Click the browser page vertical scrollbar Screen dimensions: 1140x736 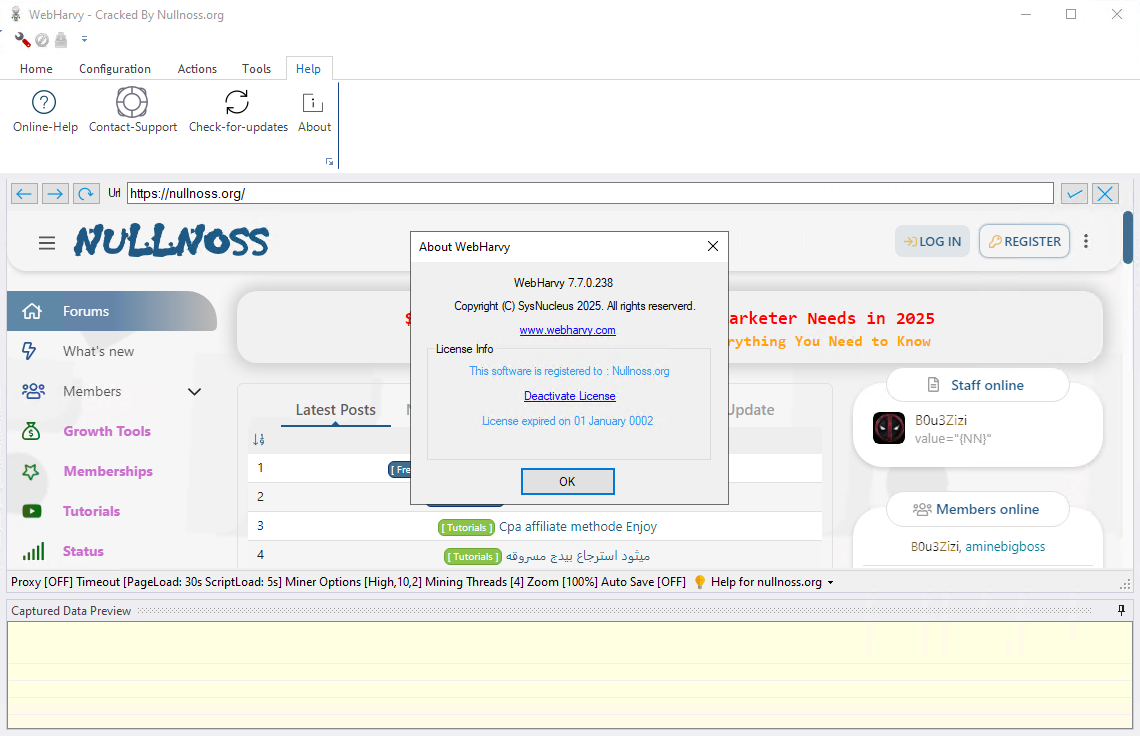pyautogui.click(x=1128, y=237)
